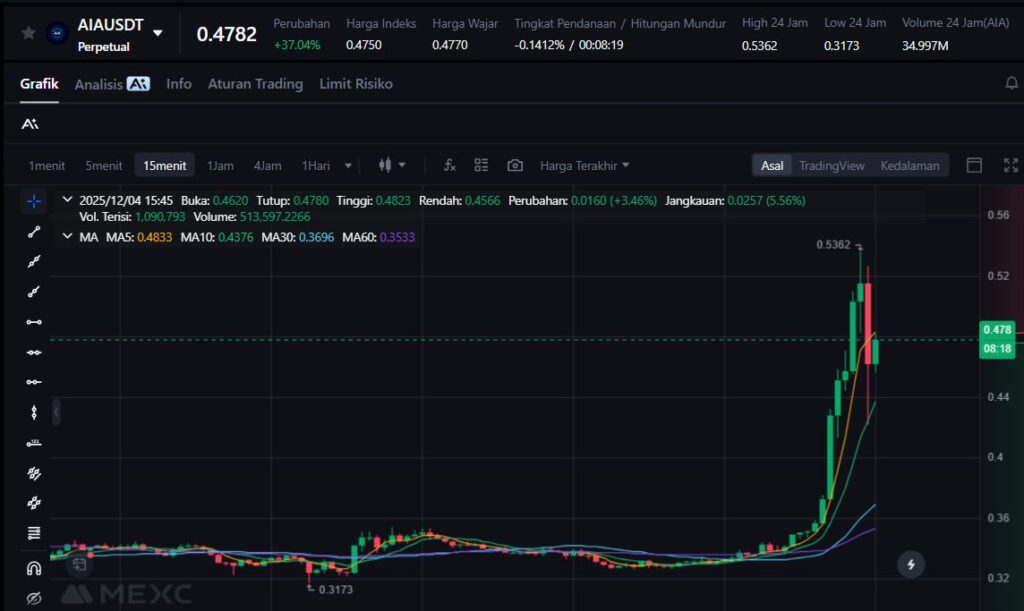Enter fullscreen chart mode
Image resolution: width=1024 pixels, height=611 pixels.
click(1010, 165)
